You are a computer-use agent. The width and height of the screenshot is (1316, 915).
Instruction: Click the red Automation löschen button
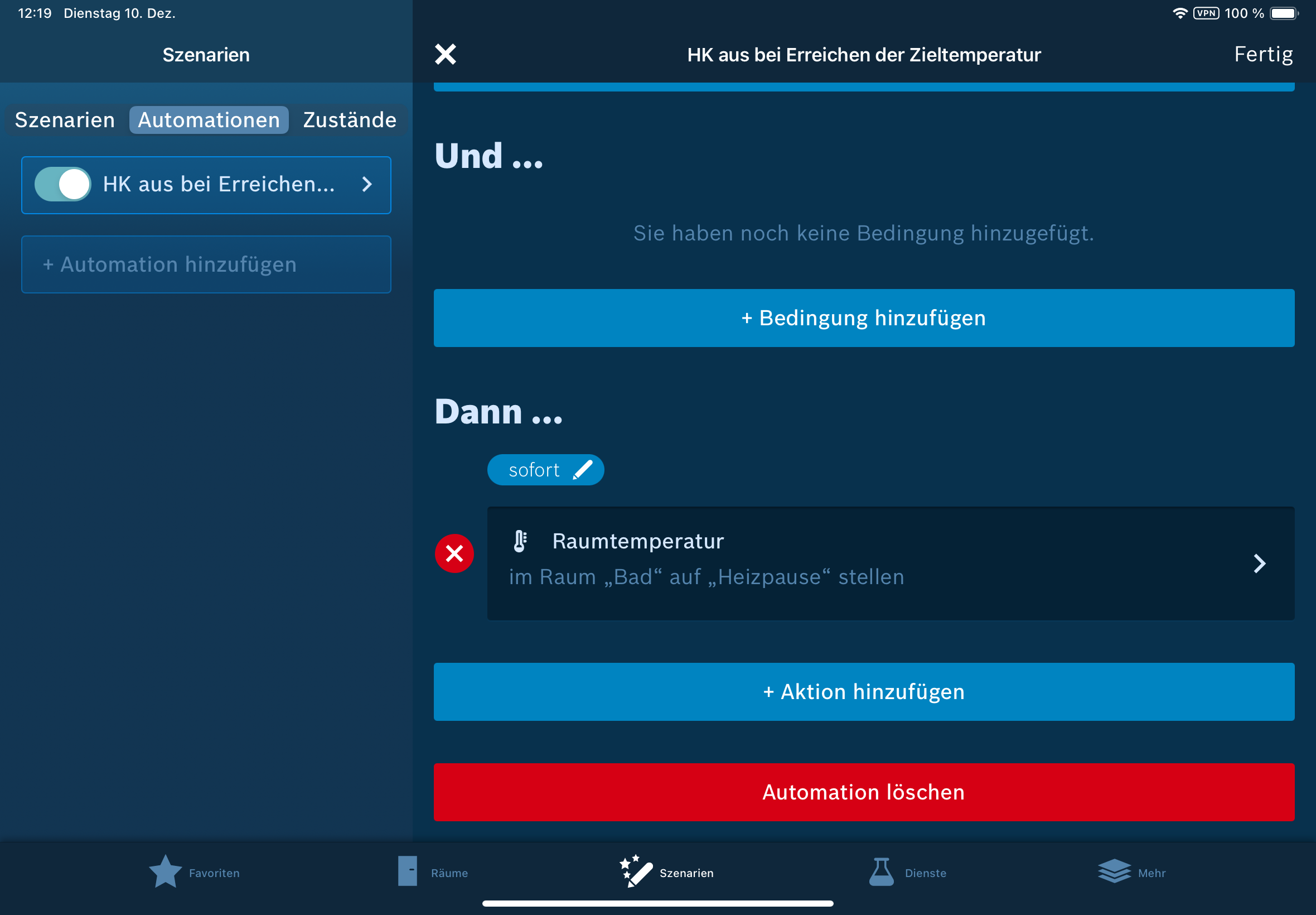pos(863,792)
